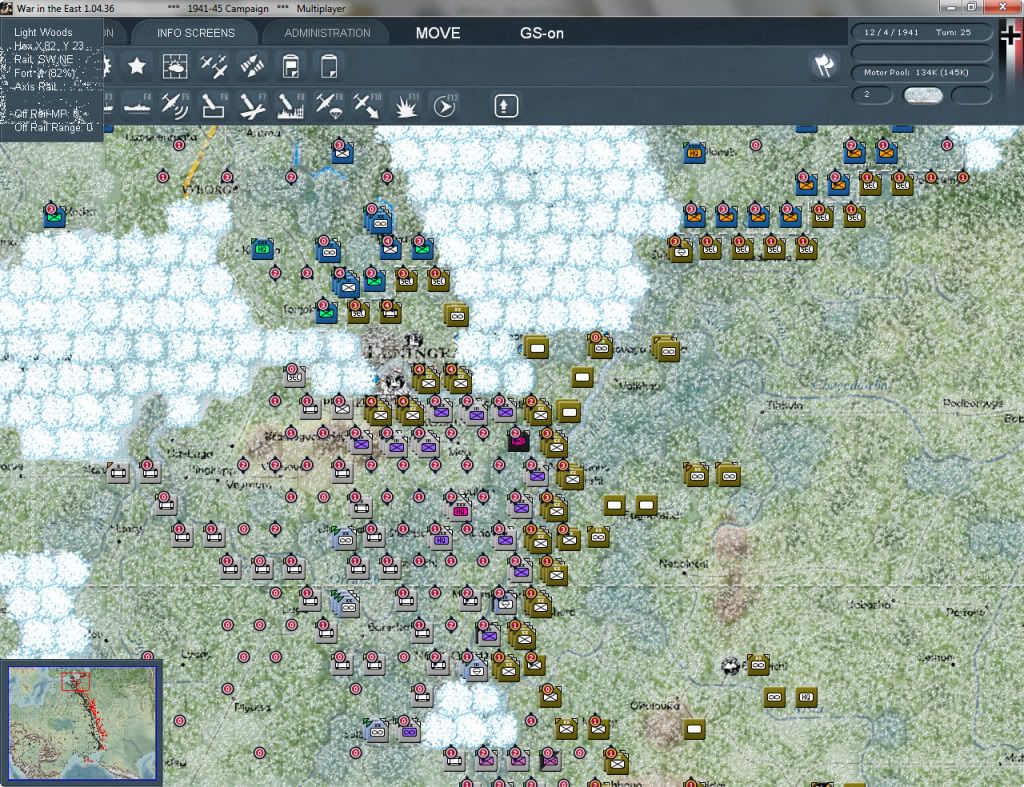Viewport: 1024px width, 787px height.
Task: Click the Turn: 25 display
Action: (x=953, y=32)
